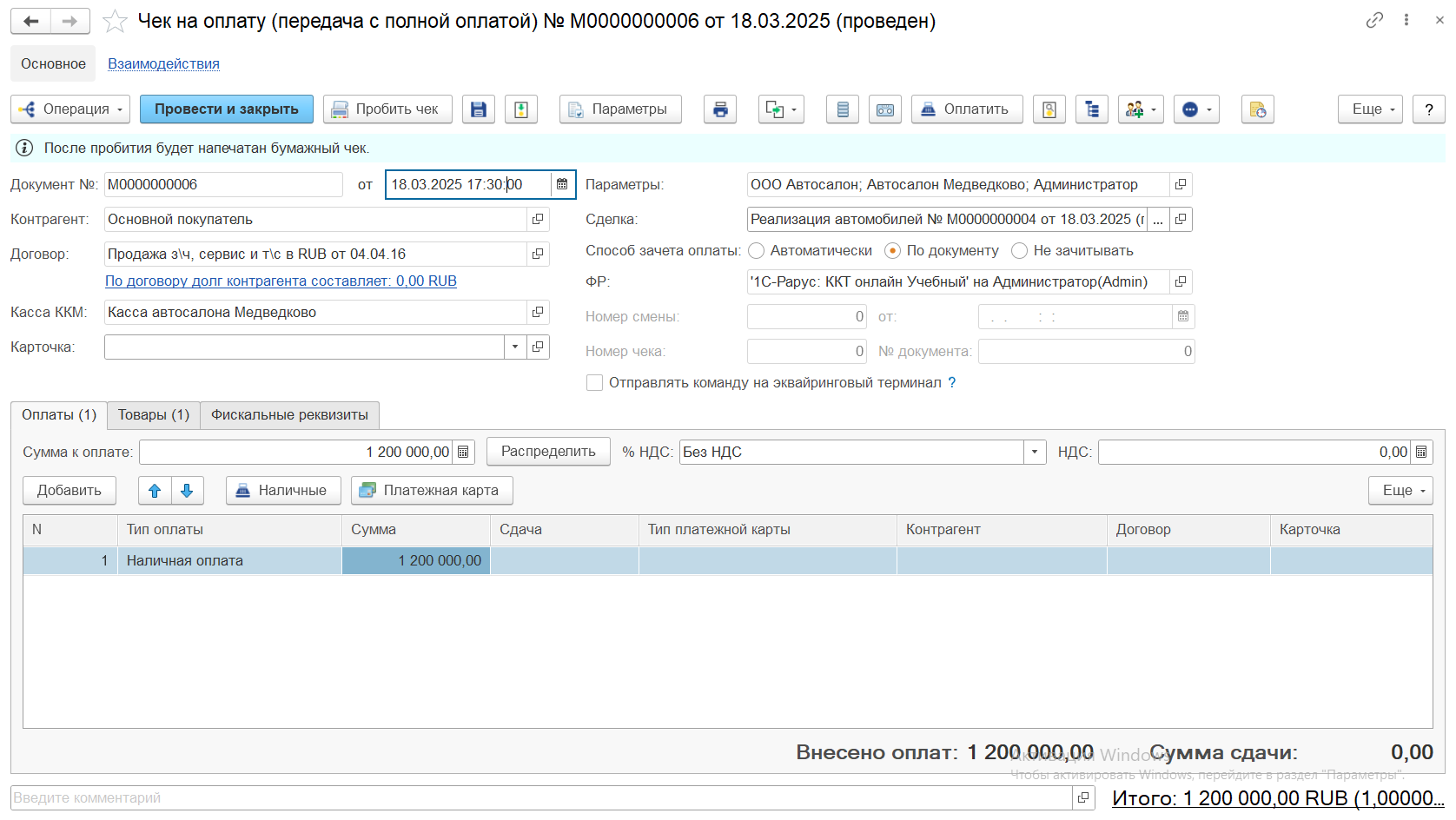The height and width of the screenshot is (820, 1456).
Task: Click the Оплатить button
Action: 967,109
